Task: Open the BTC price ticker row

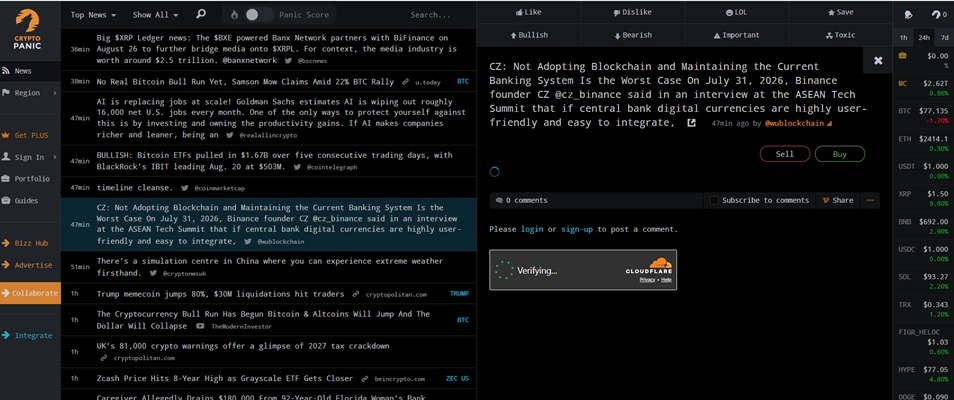Action: pos(923,116)
